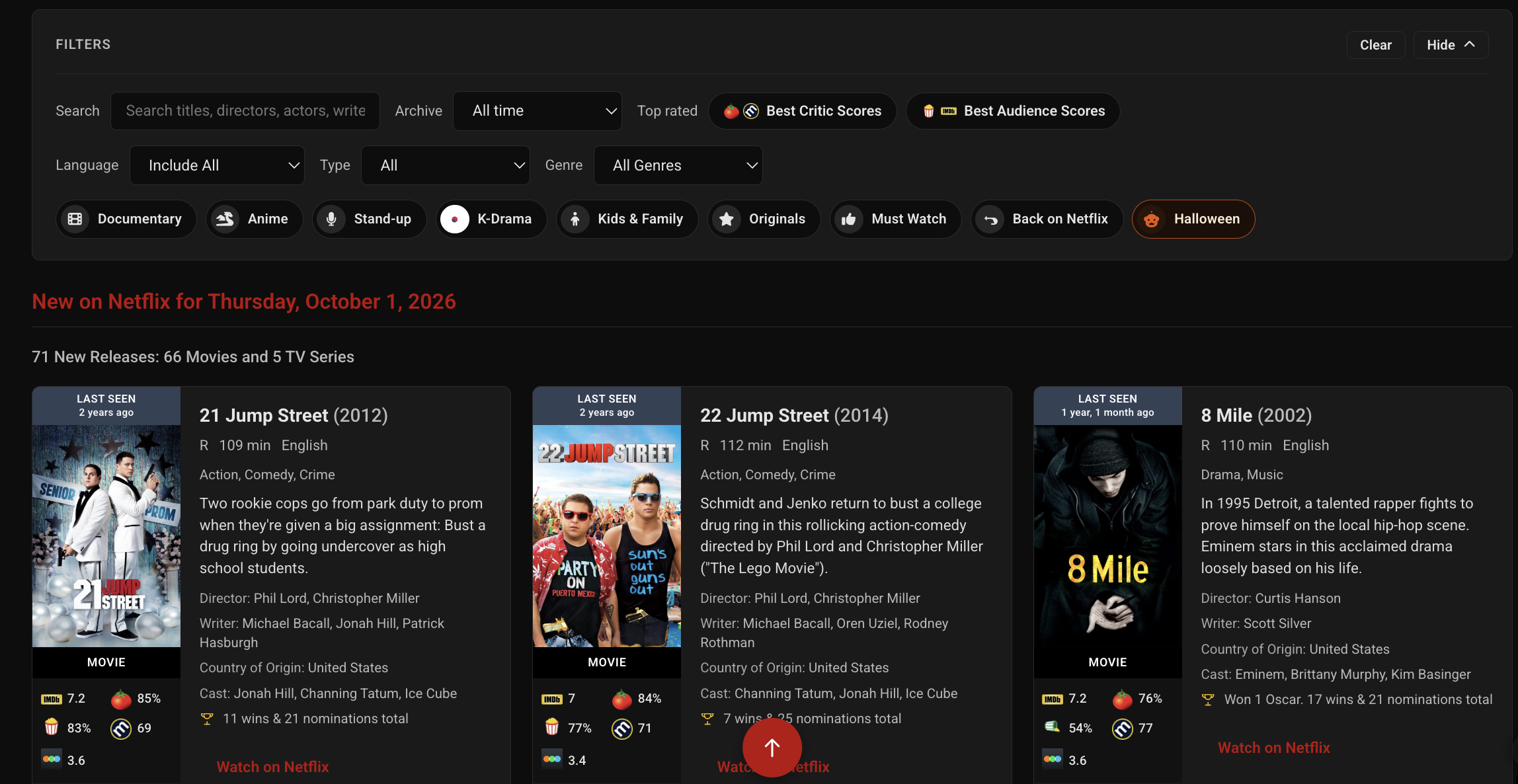The height and width of the screenshot is (784, 1518).
Task: Clear all filters
Action: [1376, 45]
